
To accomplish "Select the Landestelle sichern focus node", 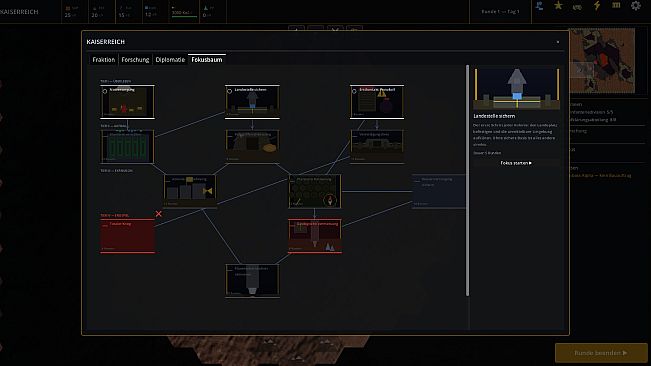I will point(252,102).
